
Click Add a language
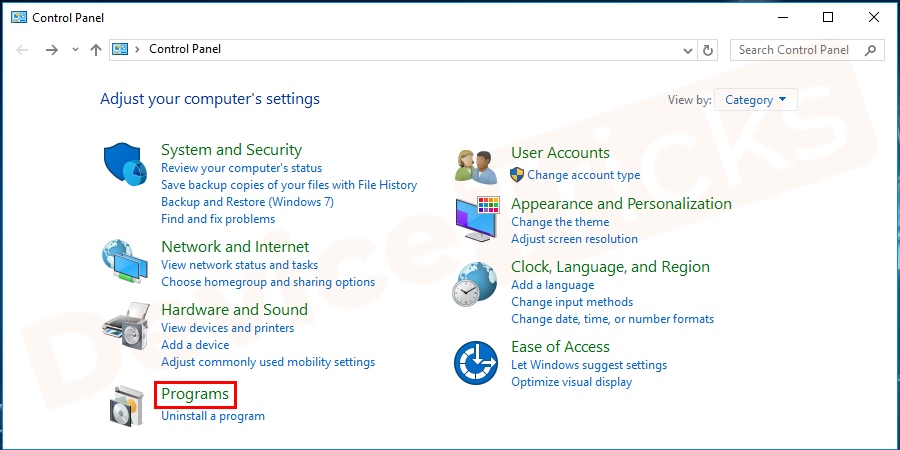pyautogui.click(x=553, y=285)
